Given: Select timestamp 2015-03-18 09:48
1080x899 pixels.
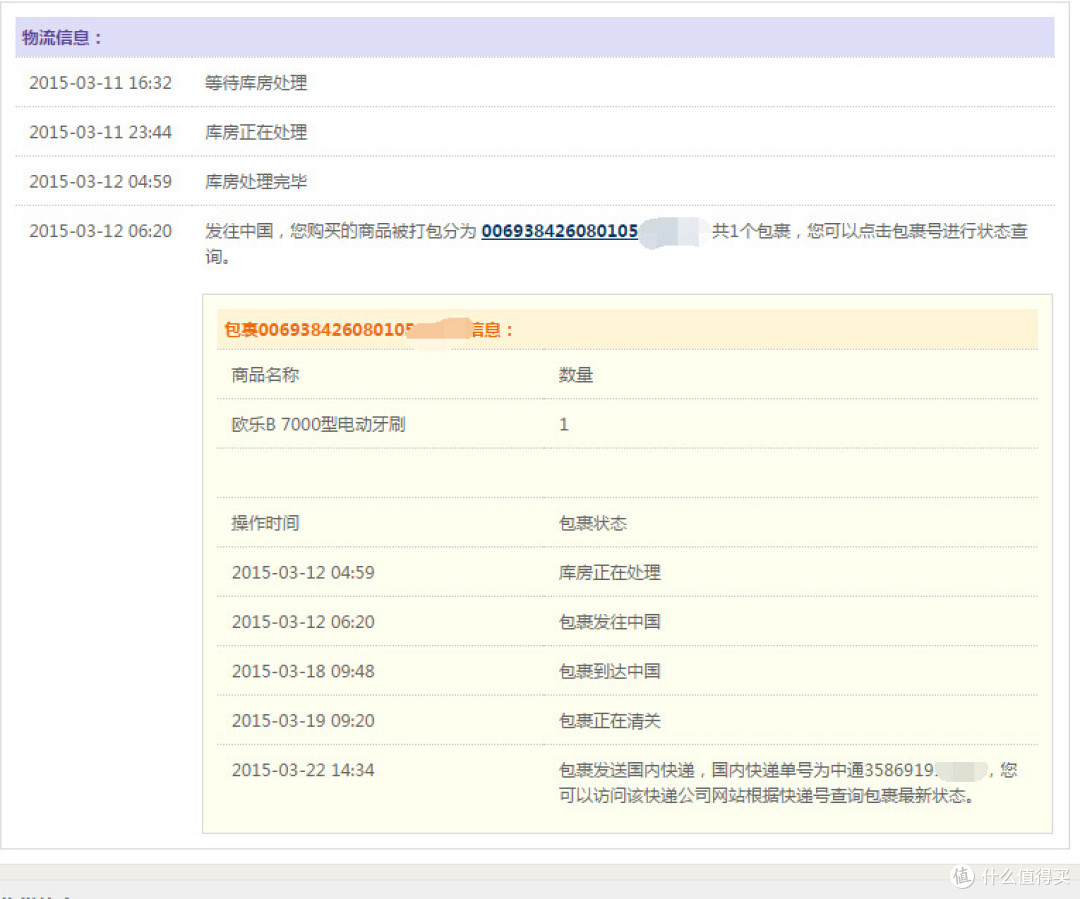Looking at the screenshot, I should [303, 672].
